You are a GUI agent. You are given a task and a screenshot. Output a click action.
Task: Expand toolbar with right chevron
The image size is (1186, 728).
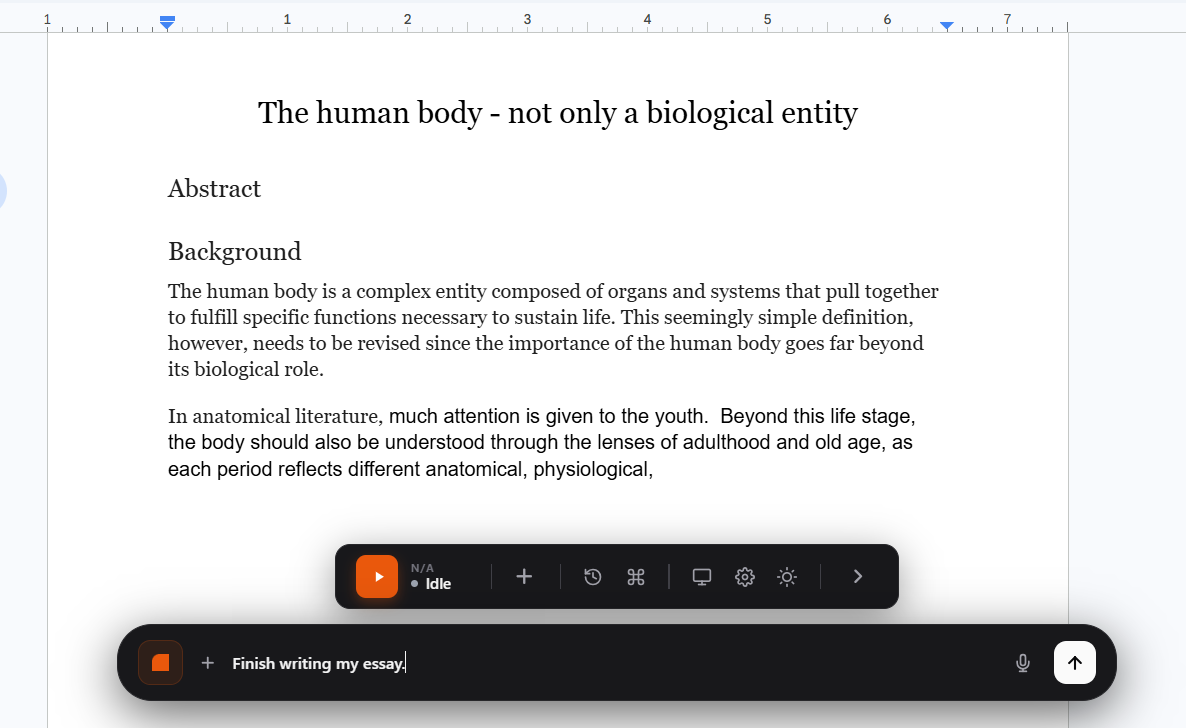tap(858, 577)
